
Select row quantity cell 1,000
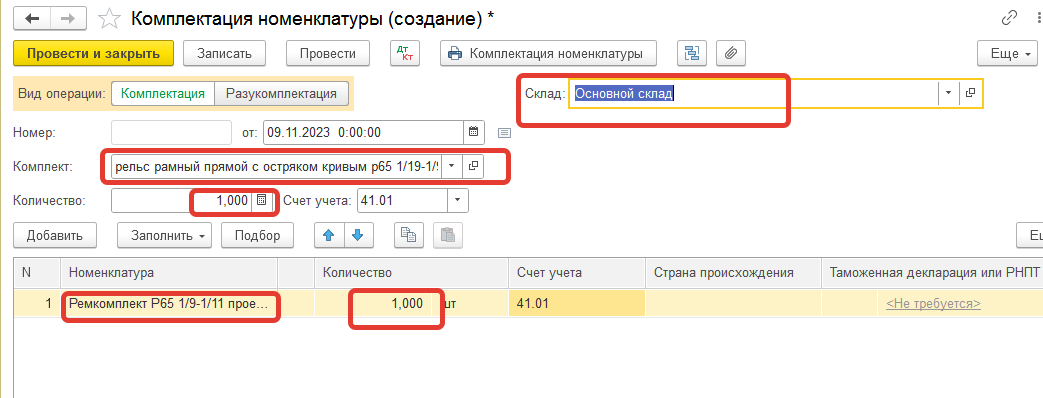point(372,303)
